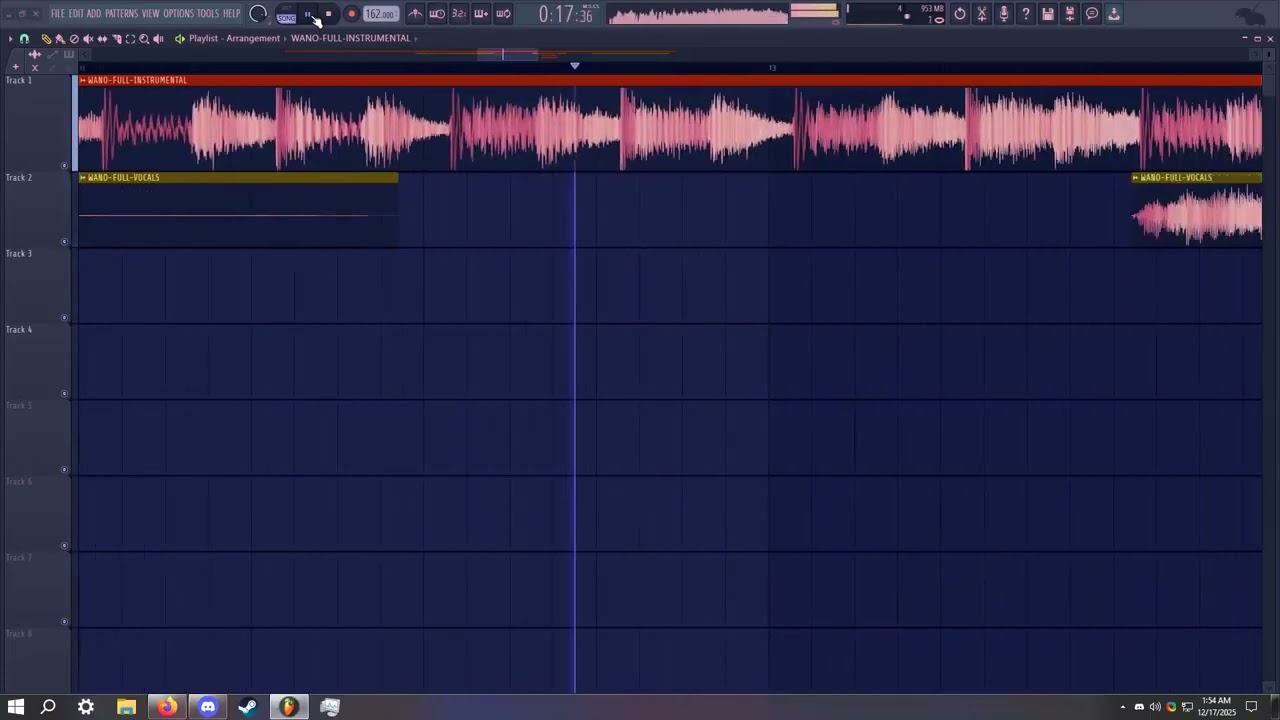Open the FILE menu
Image resolution: width=1280 pixels, height=720 pixels.
[58, 14]
